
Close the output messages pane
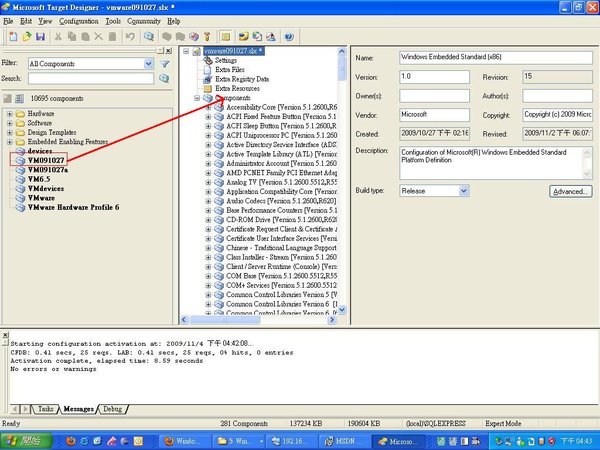[x=5, y=335]
